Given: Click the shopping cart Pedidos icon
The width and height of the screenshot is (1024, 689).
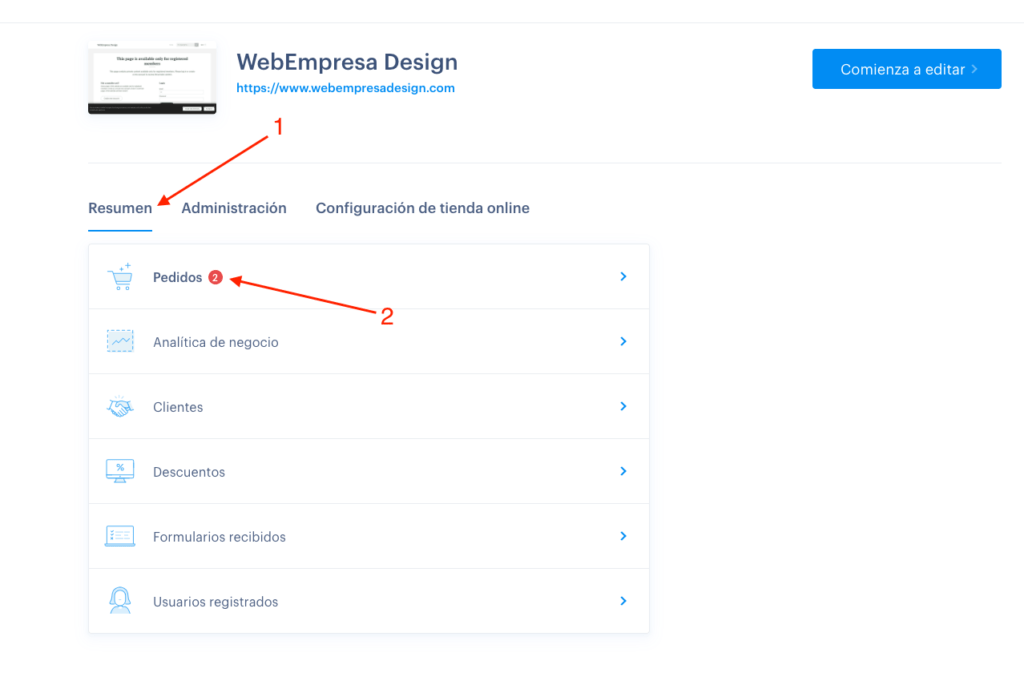Looking at the screenshot, I should tap(120, 276).
